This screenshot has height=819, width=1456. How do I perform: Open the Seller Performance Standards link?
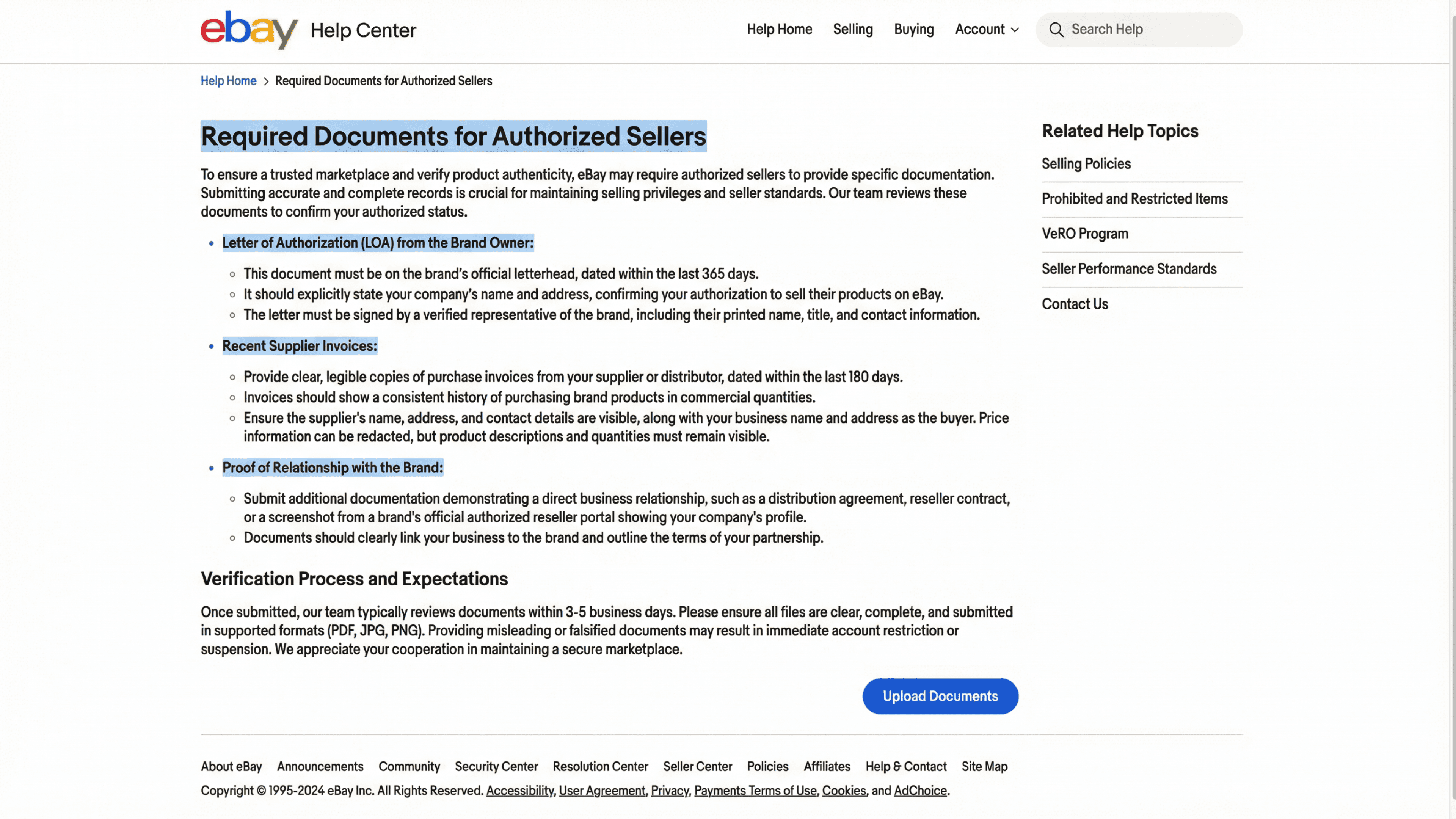[1129, 269]
